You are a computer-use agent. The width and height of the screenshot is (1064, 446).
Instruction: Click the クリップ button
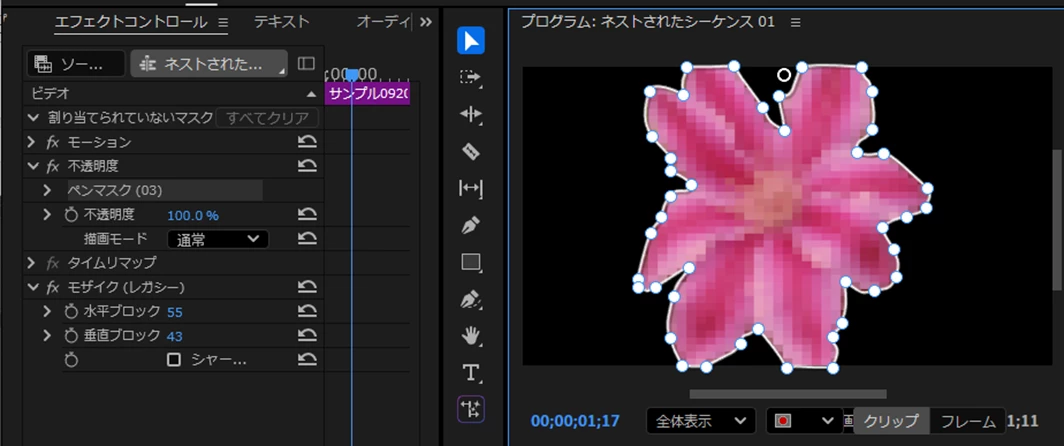(x=891, y=421)
